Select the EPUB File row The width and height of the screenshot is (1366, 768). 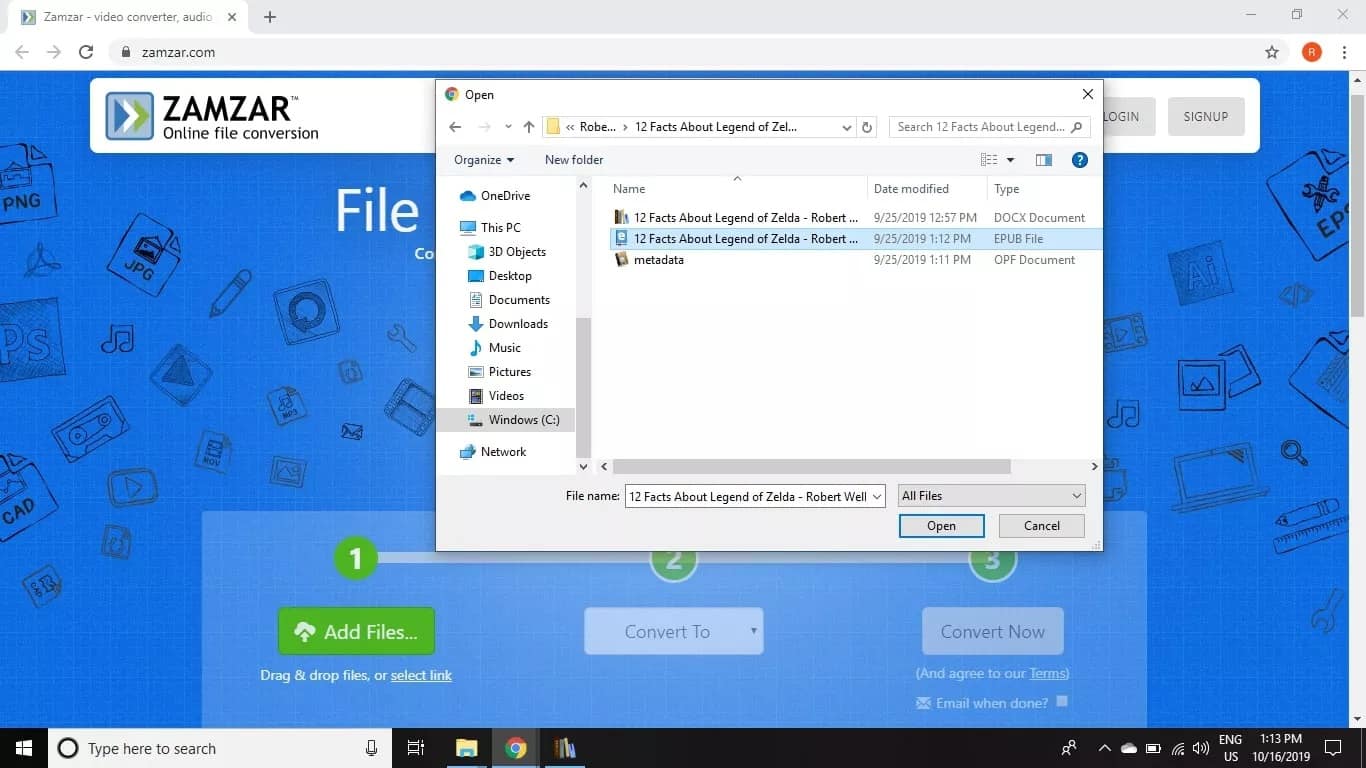tap(854, 239)
